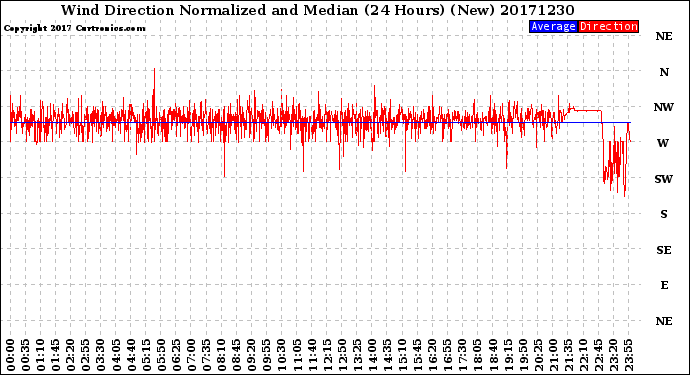Click the SE direction axis label
This screenshot has height=375, width=690.
664,250
